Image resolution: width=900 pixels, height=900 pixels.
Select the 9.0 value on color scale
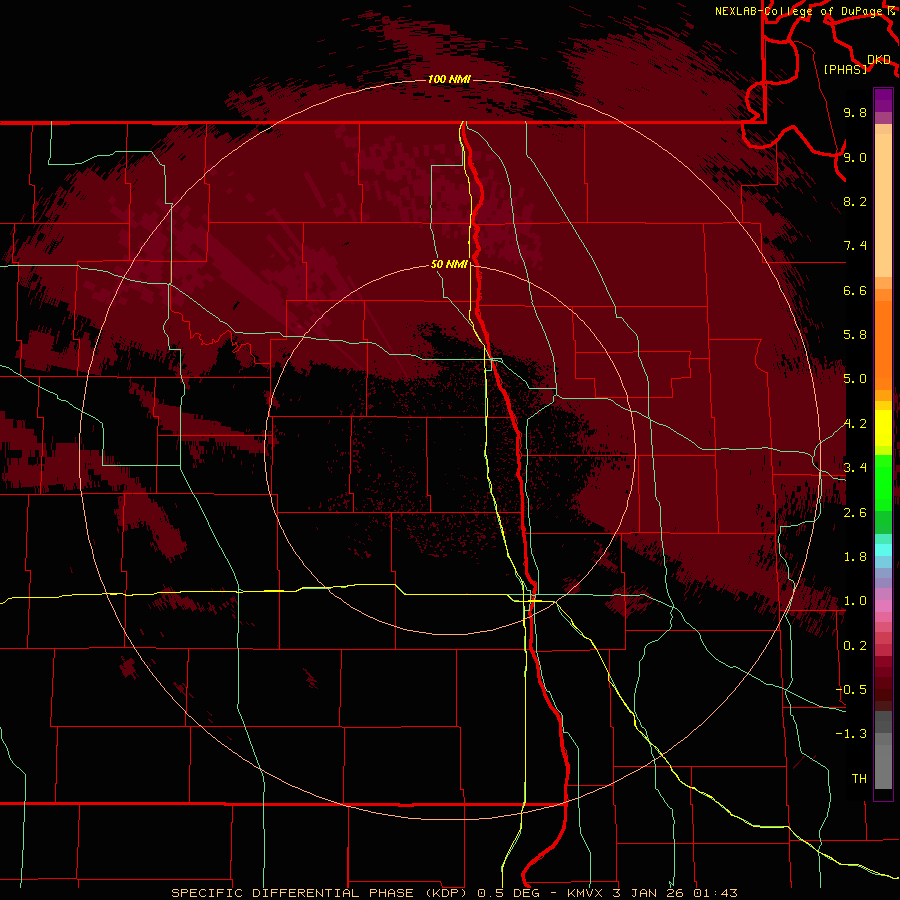pos(855,157)
